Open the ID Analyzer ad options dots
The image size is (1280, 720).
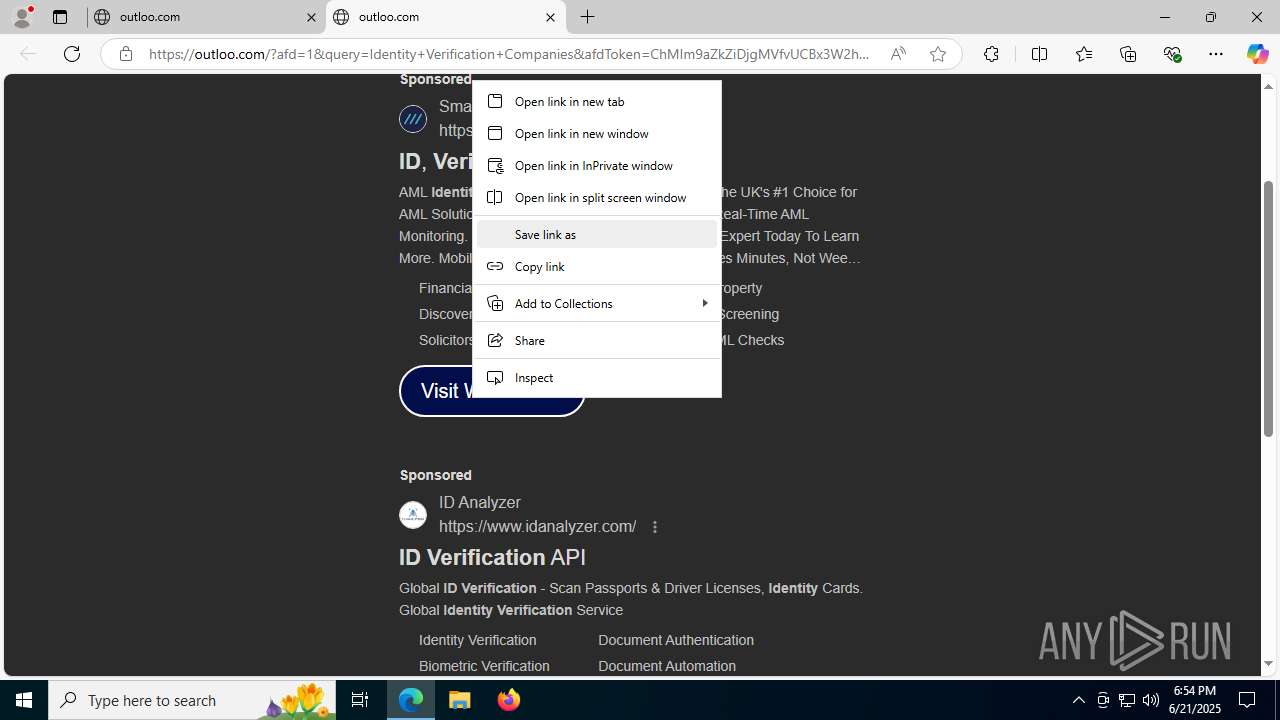click(655, 527)
